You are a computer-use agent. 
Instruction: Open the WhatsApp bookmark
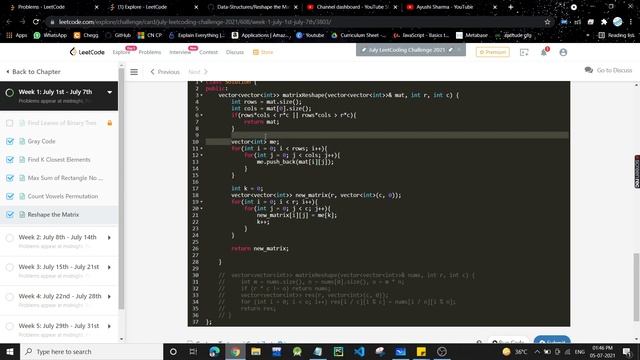click(50, 36)
